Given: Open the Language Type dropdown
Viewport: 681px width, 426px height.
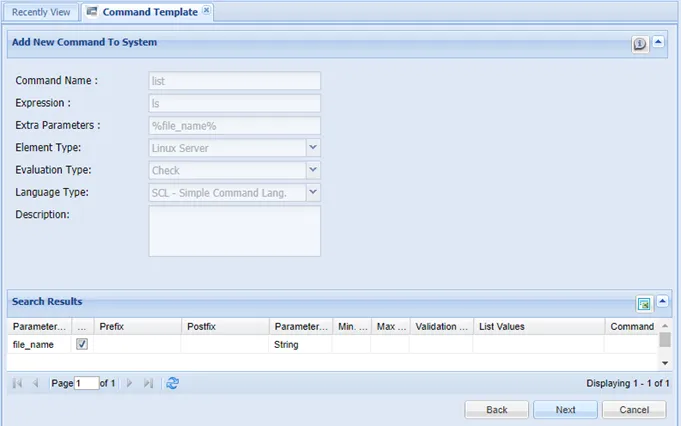Looking at the screenshot, I should (312, 192).
